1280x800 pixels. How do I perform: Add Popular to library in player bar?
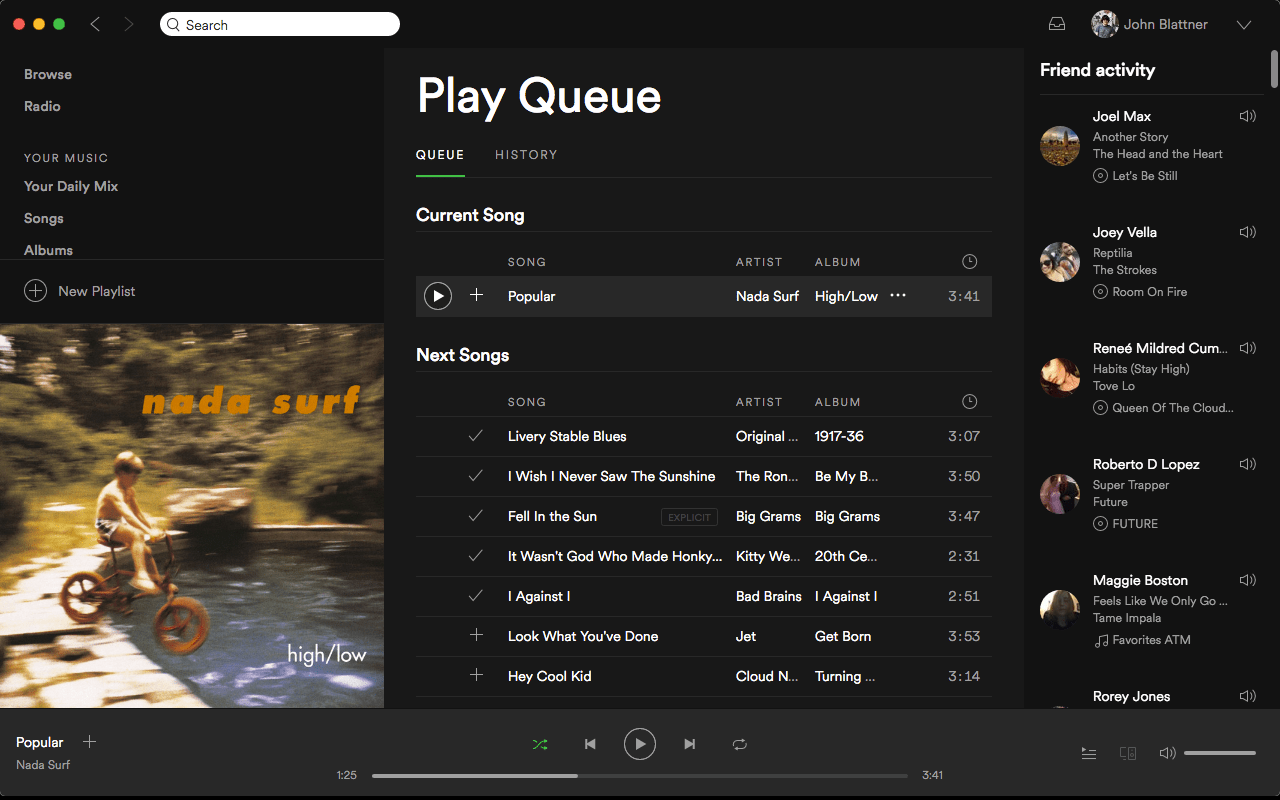(89, 742)
